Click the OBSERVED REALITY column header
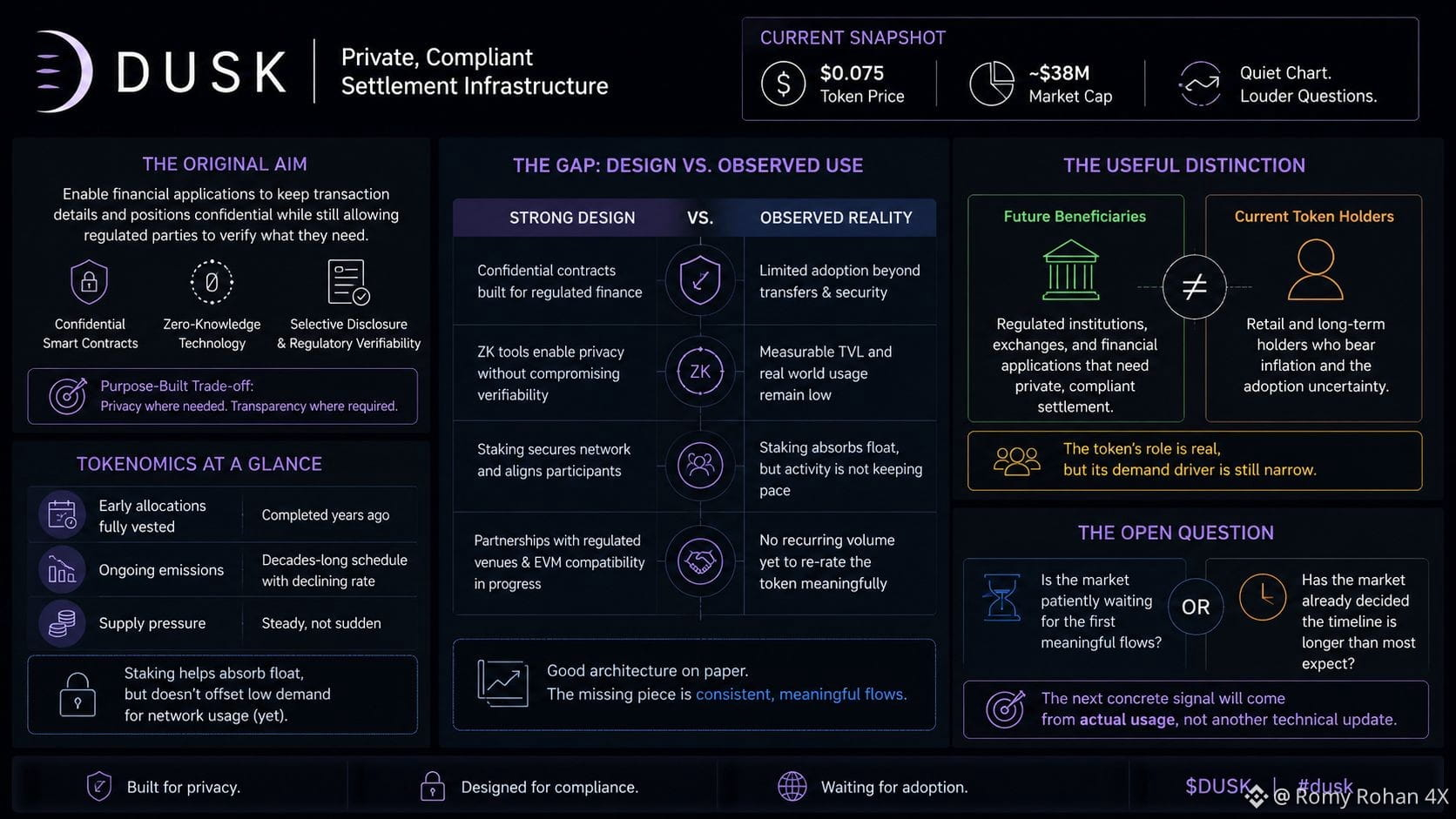The width and height of the screenshot is (1456, 819). pos(836,218)
